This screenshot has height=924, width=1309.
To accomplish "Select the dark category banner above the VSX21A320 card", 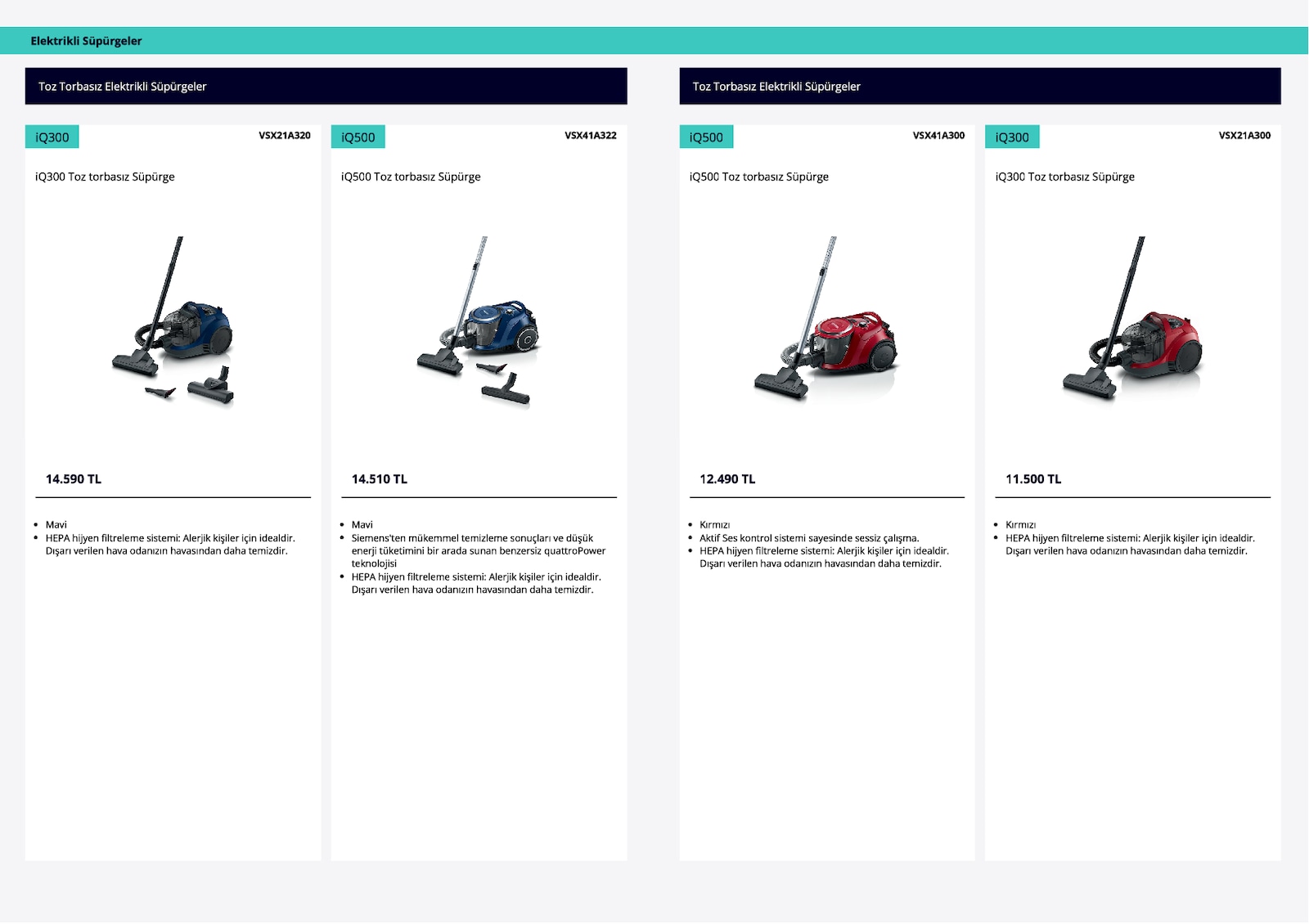I will (x=326, y=86).
